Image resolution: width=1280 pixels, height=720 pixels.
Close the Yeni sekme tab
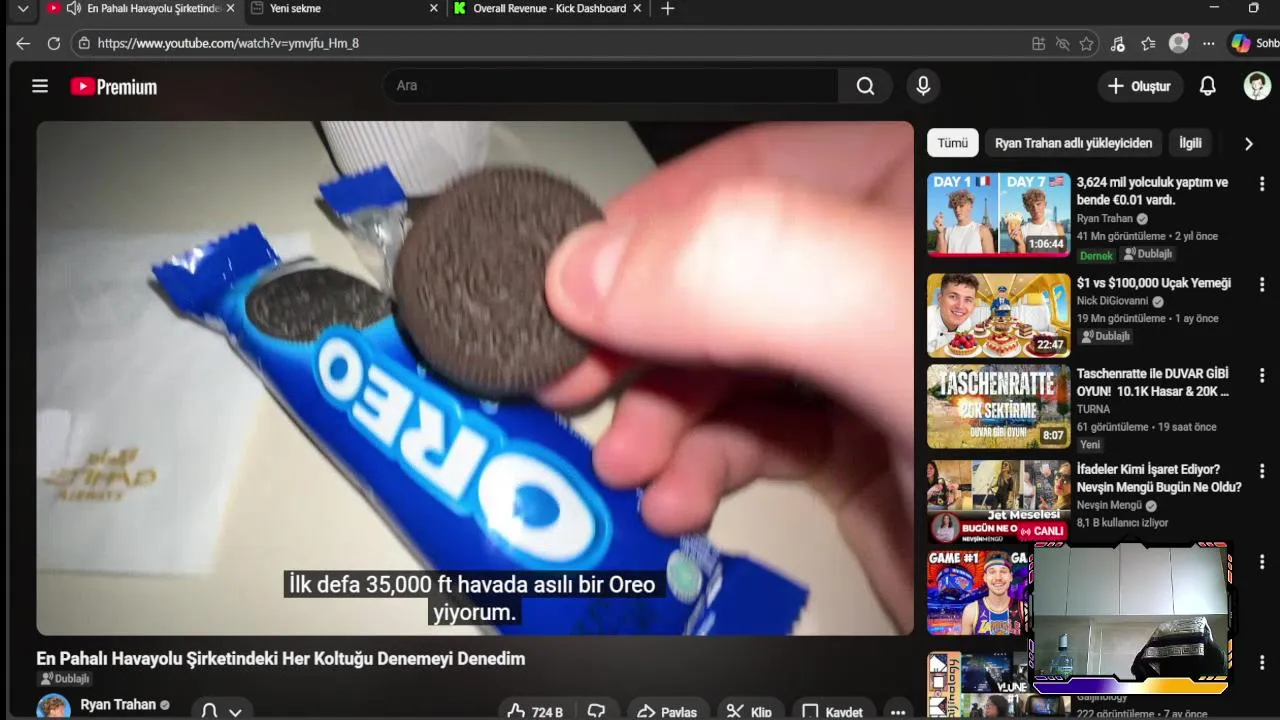[x=433, y=9]
